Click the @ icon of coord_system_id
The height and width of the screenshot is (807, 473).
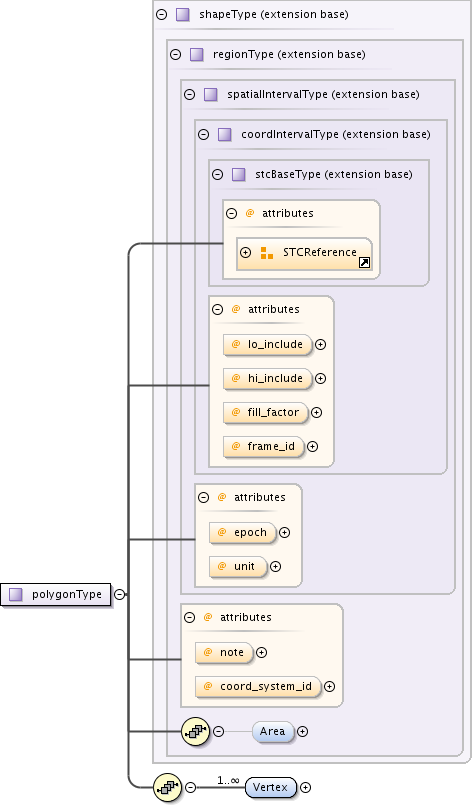tap(208, 686)
